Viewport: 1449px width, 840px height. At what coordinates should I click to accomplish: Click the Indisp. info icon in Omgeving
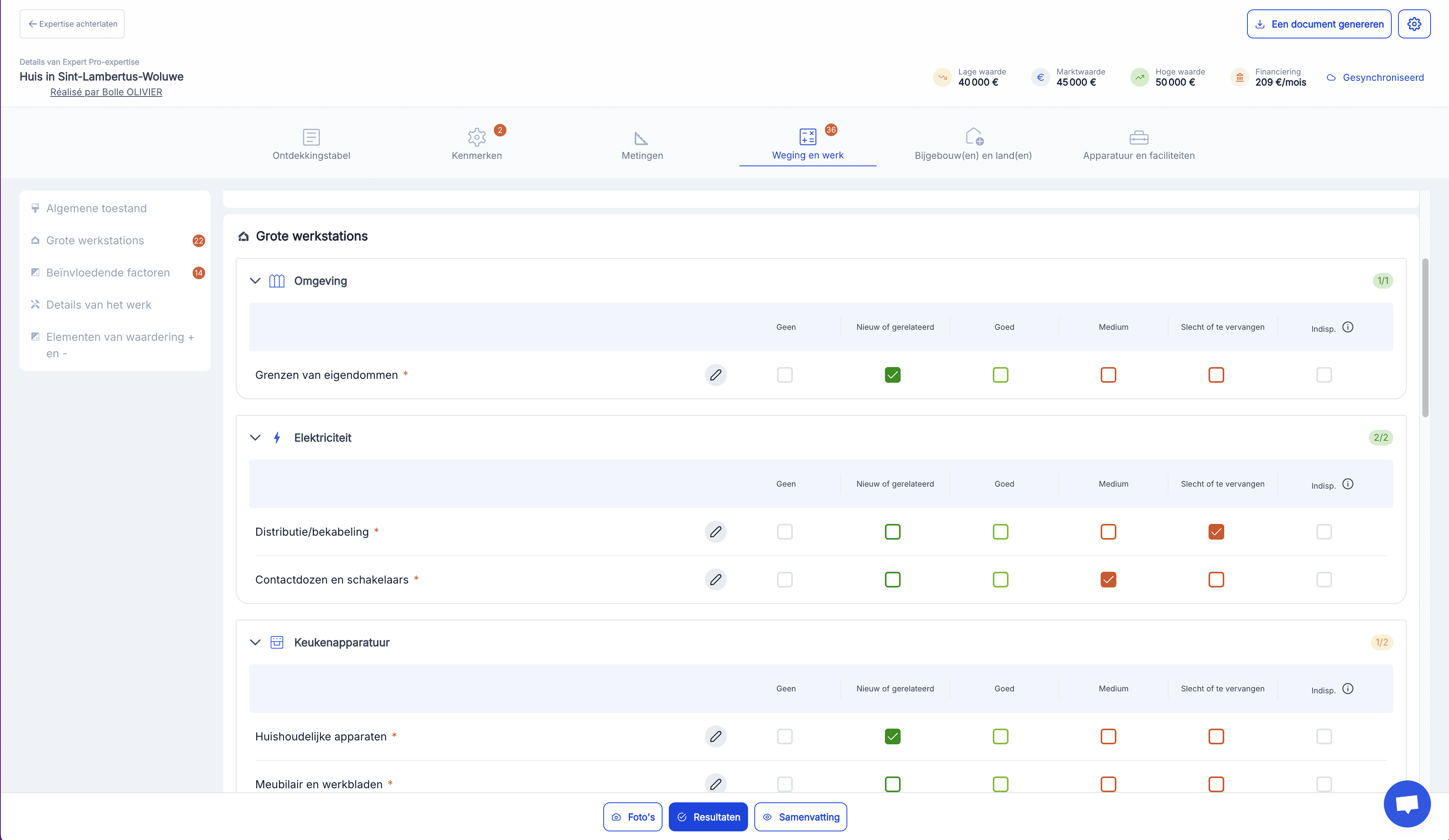pyautogui.click(x=1348, y=327)
